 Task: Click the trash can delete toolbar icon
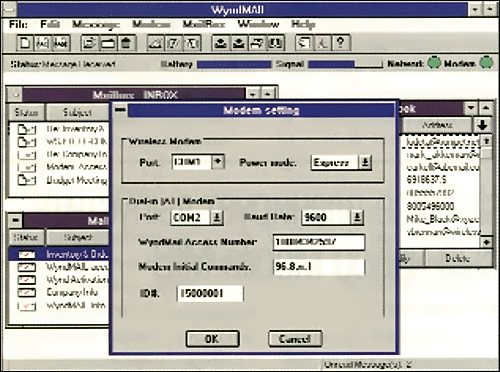tap(126, 43)
